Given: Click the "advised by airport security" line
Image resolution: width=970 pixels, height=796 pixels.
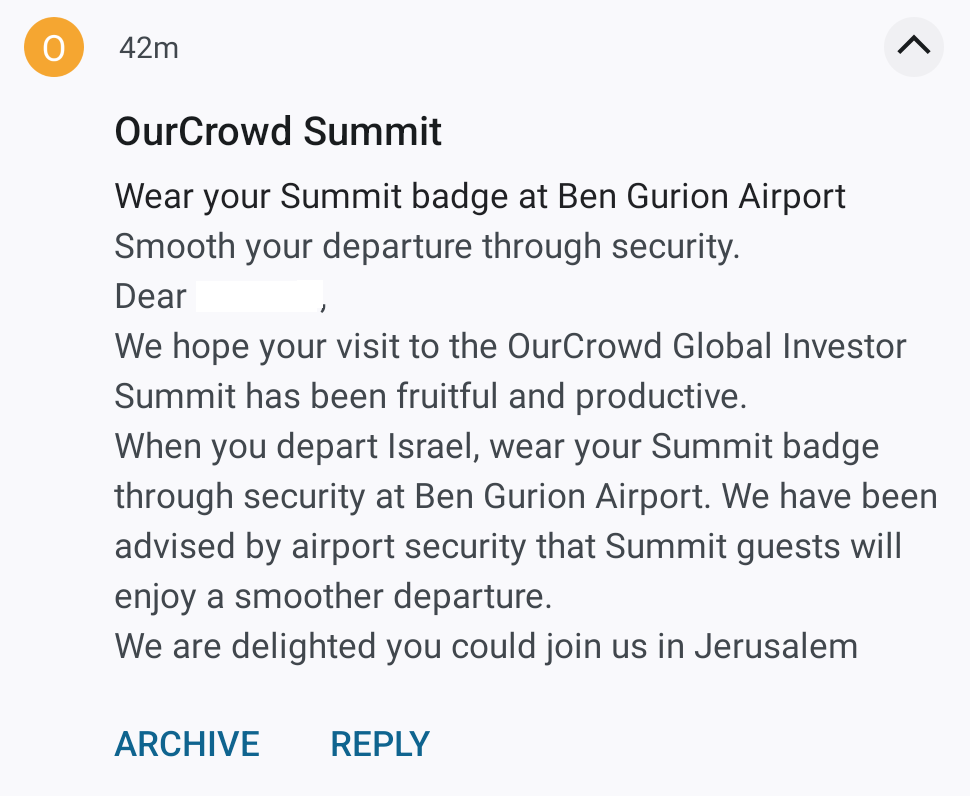Looking at the screenshot, I should pyautogui.click(x=508, y=546).
